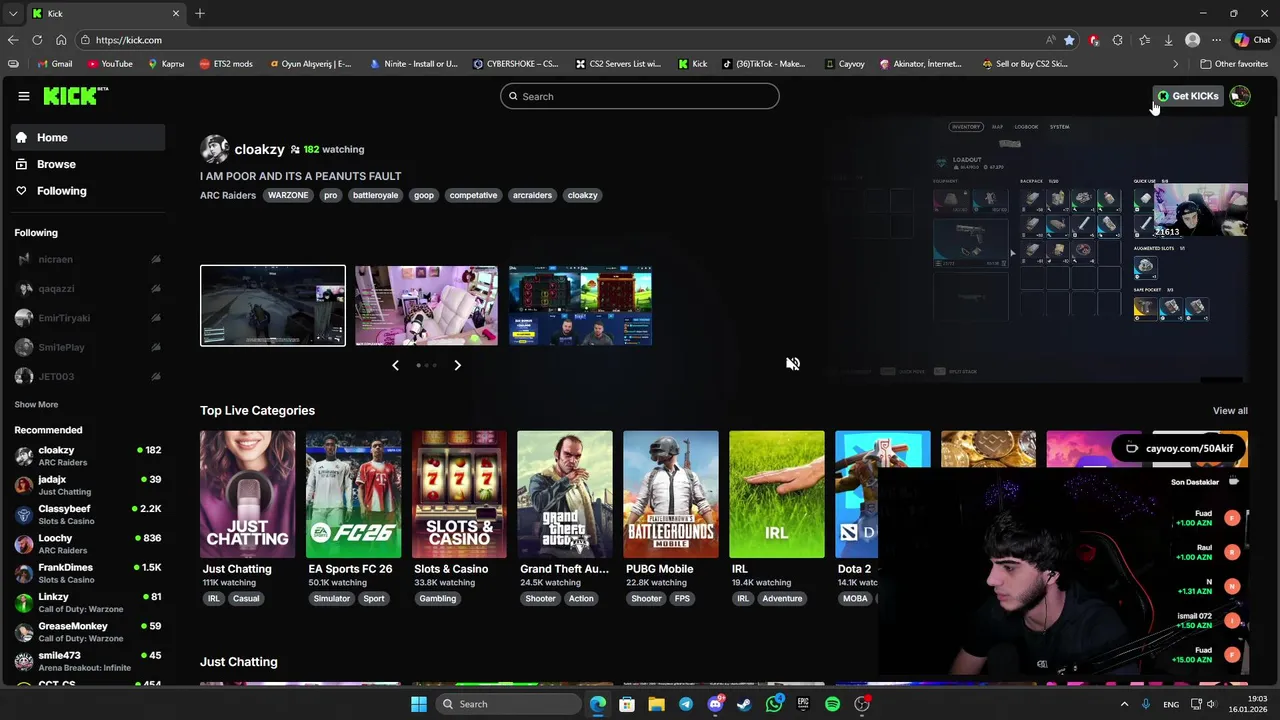Open Slots & Casino category card
1280x720 pixels.
(459, 494)
